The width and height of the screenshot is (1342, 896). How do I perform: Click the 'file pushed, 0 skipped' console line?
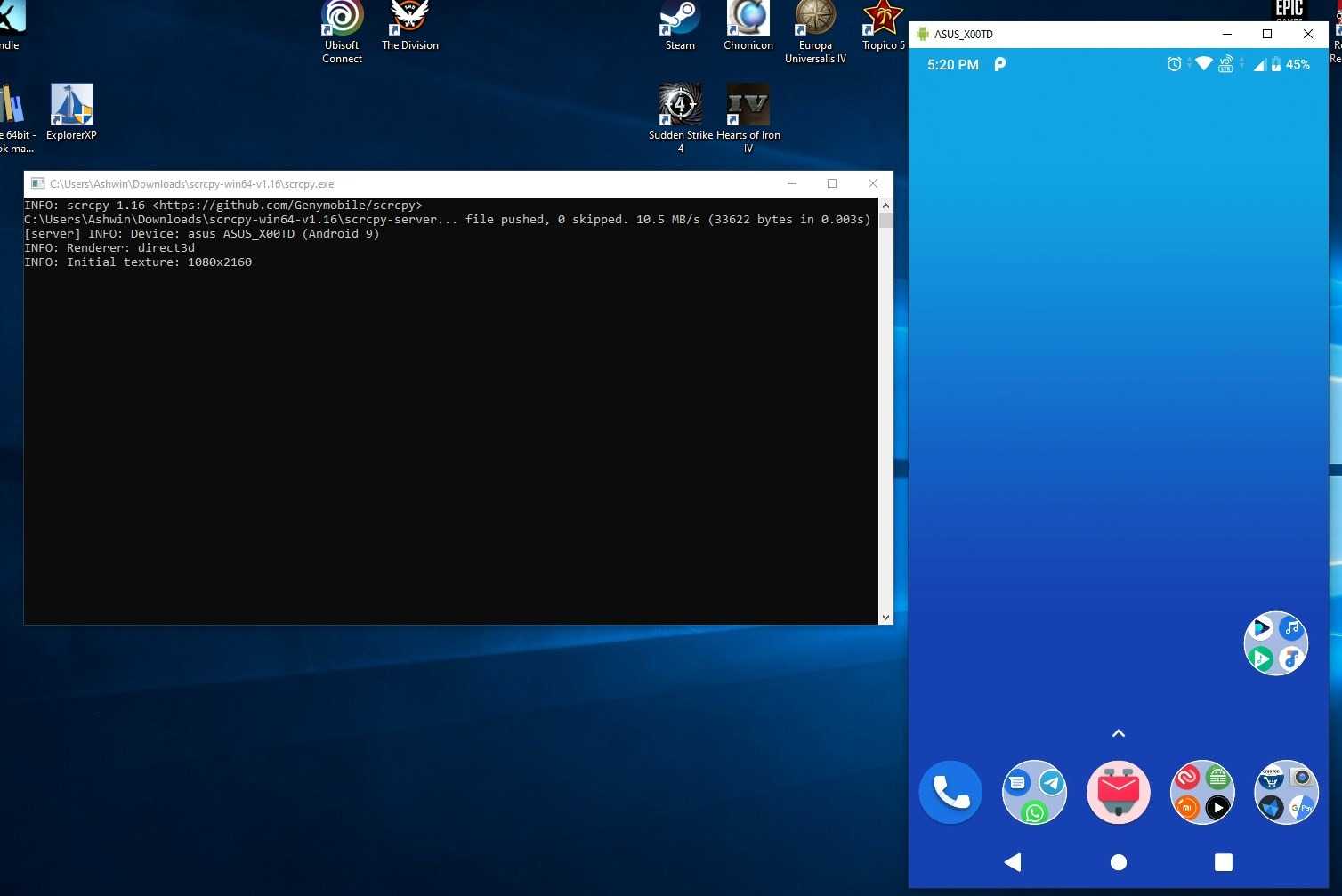448,220
